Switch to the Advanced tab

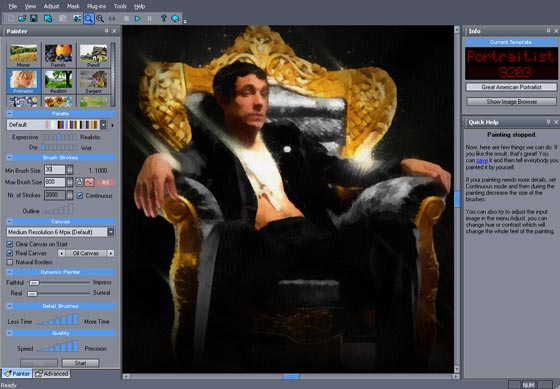52,374
